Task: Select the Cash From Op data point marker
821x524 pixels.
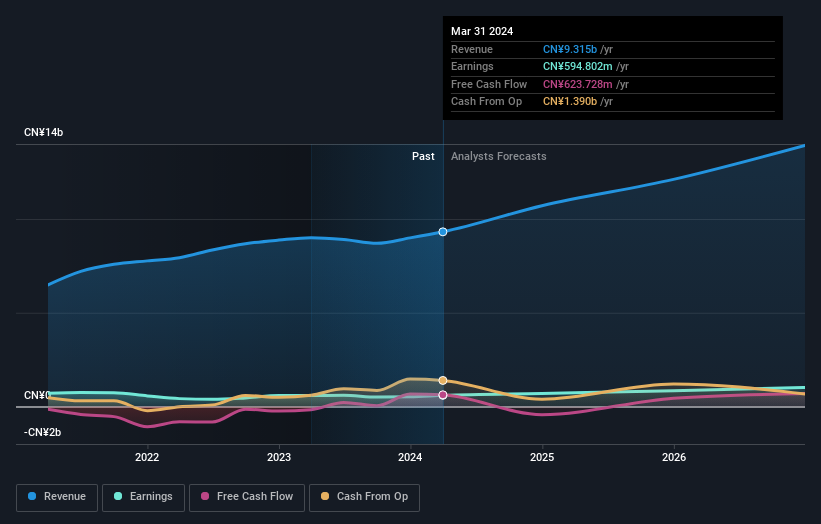Action: point(443,381)
